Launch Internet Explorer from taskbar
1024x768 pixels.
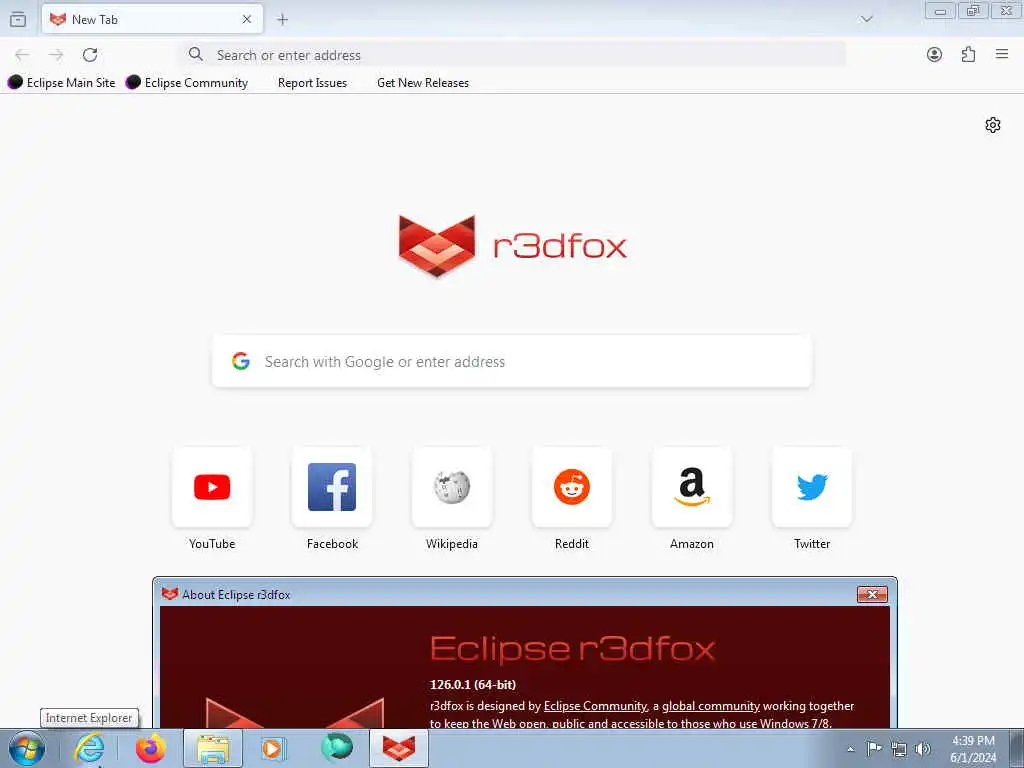pos(89,748)
